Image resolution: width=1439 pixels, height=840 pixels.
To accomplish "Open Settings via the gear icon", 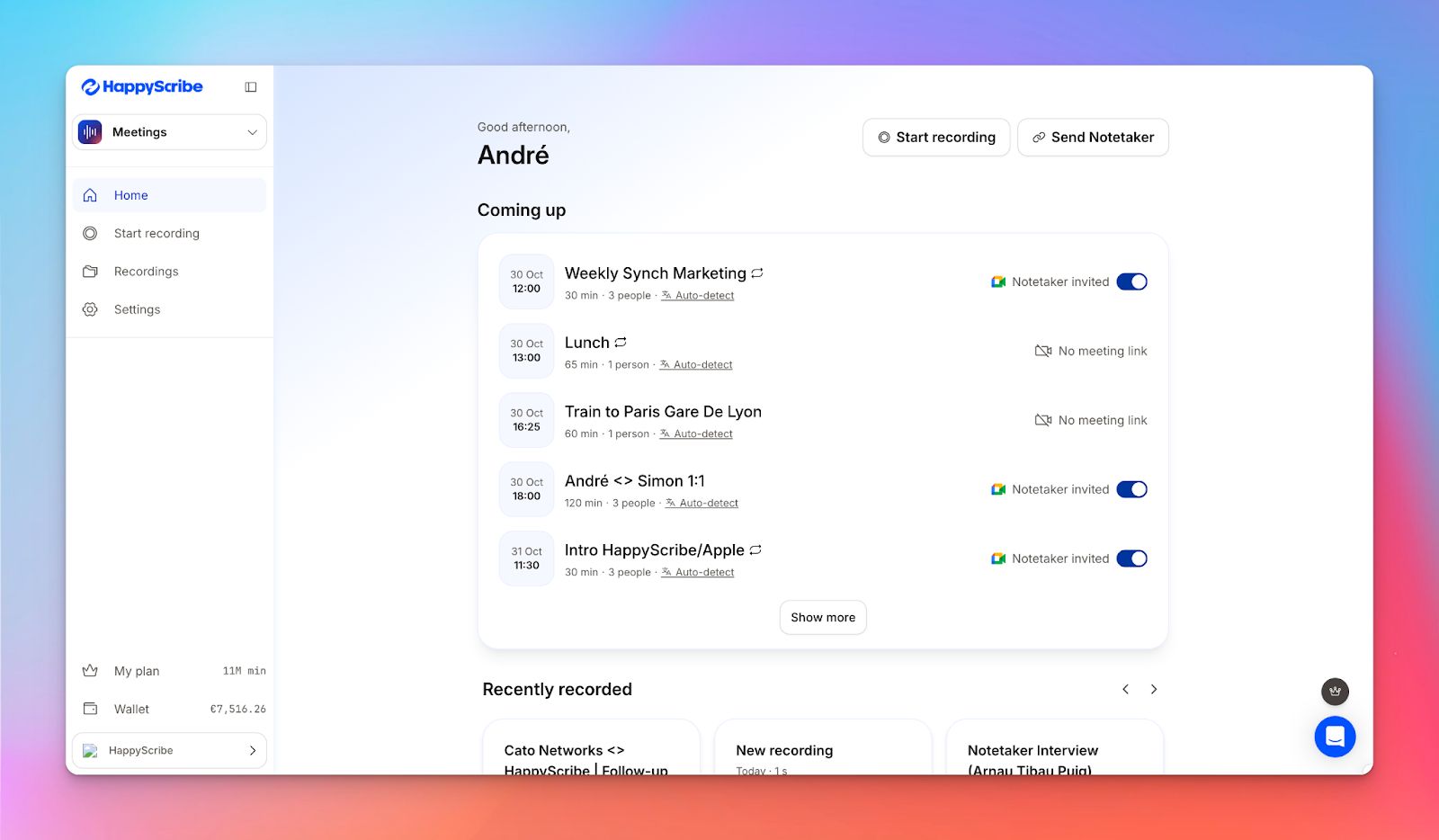I will (x=90, y=308).
